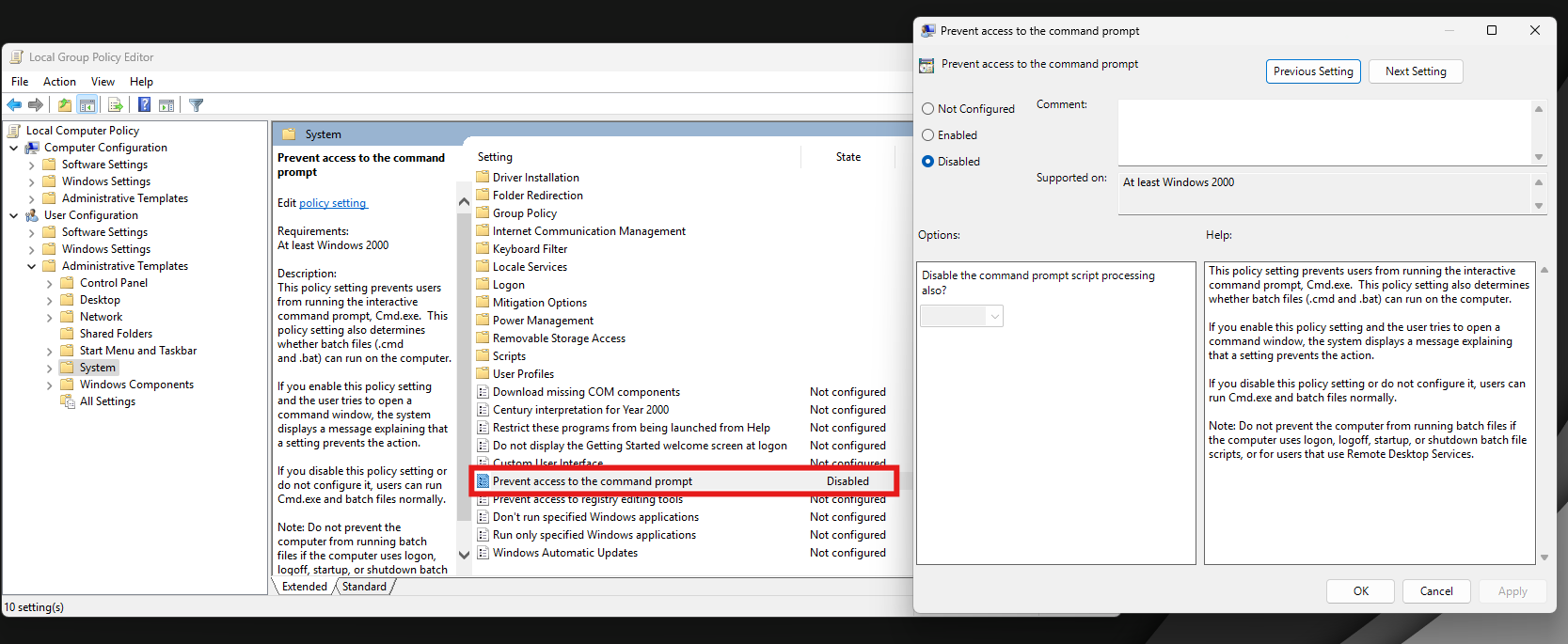The height and width of the screenshot is (644, 1568).
Task: Click the Scripts folder icon in the list
Action: click(x=483, y=355)
